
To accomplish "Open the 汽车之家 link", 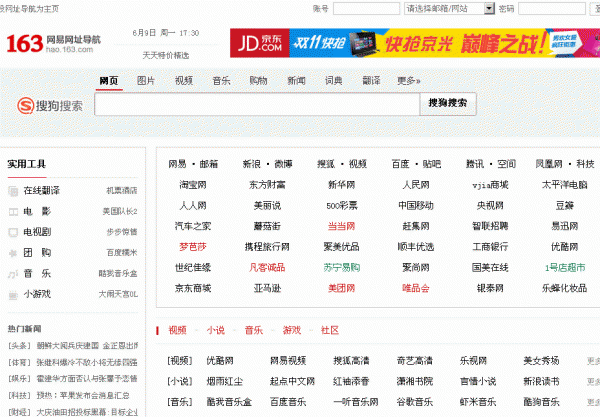I will (x=193, y=226).
